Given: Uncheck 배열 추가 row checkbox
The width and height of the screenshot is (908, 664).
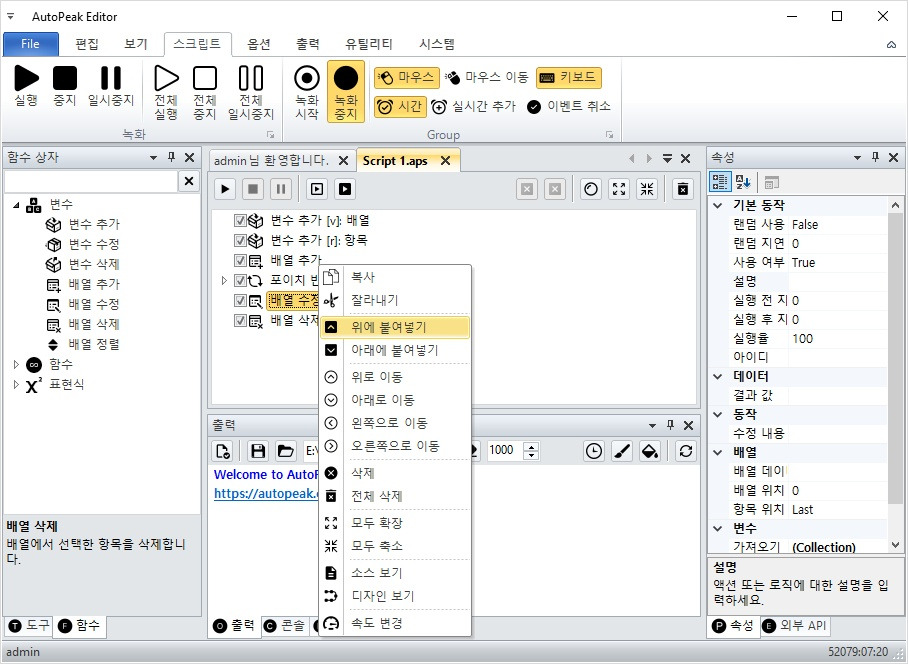Looking at the screenshot, I should 240,261.
